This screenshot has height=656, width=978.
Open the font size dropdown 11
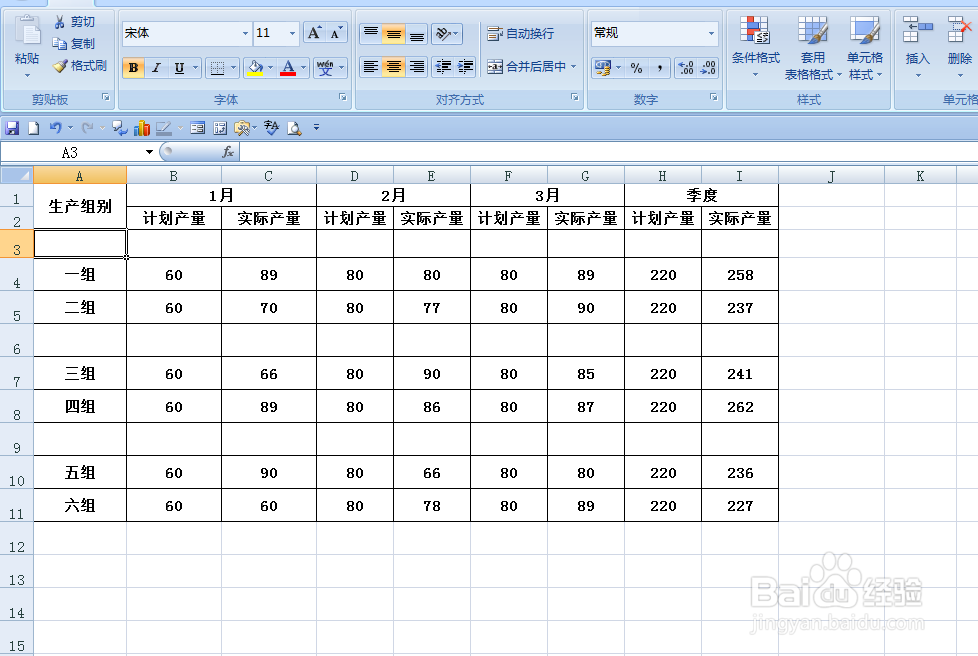click(x=292, y=33)
